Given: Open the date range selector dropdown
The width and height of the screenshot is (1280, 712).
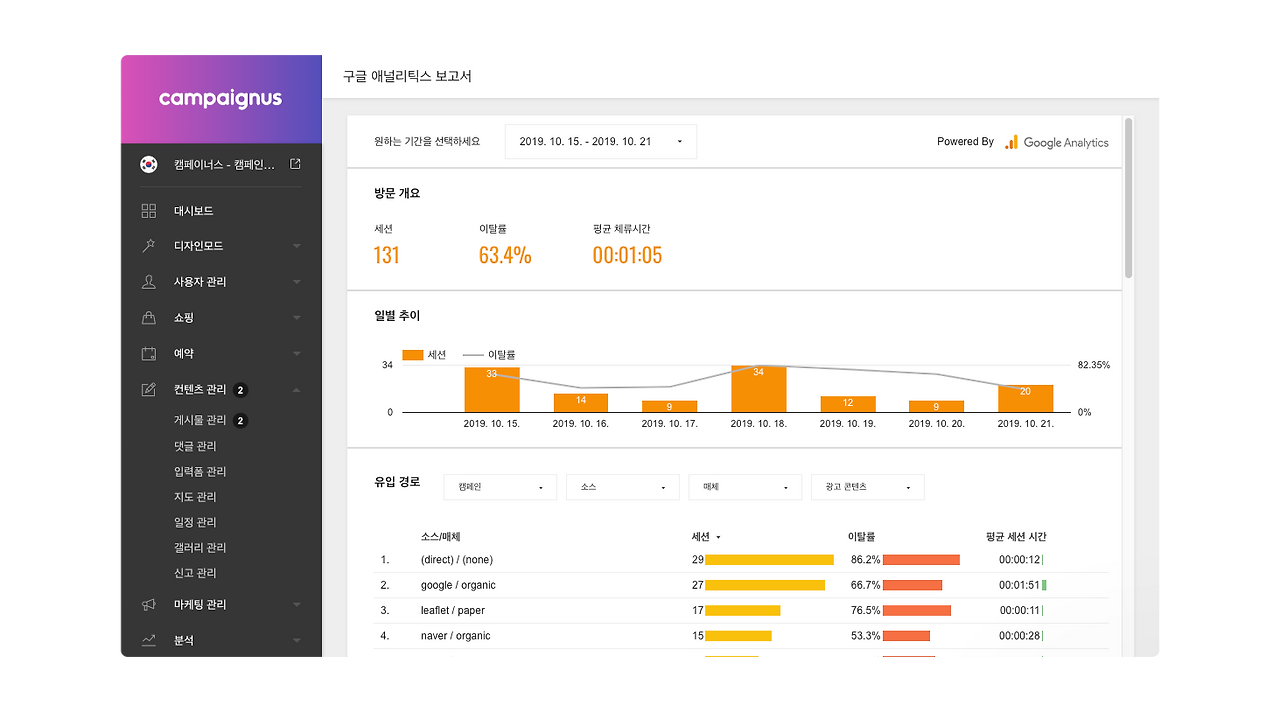Looking at the screenshot, I should [600, 141].
